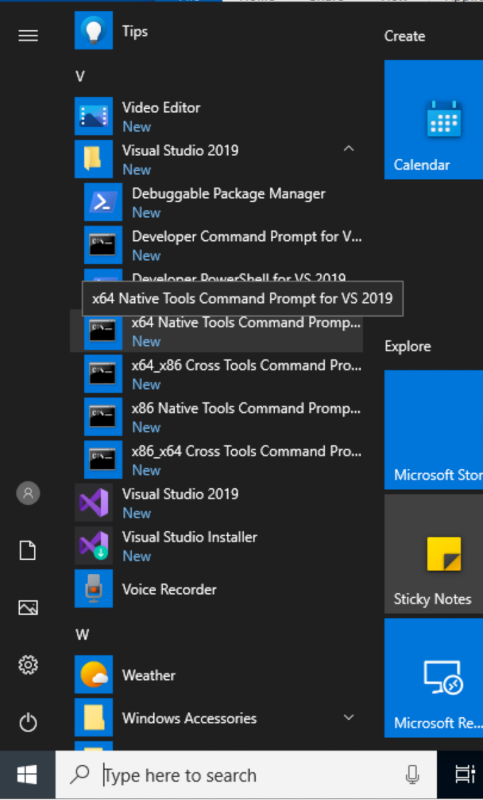Select 'x64_x86 Cross Tools Command Pro...' label
This screenshot has height=800, width=483.
(246, 365)
